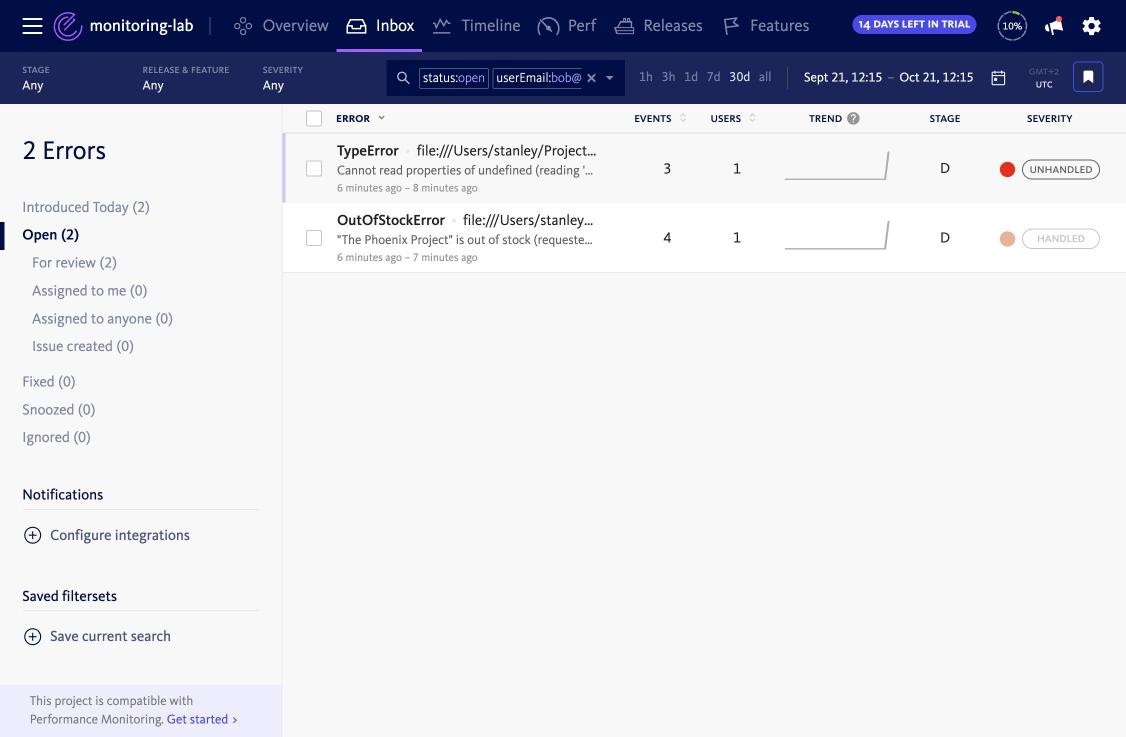Screen dimensions: 1126x737
Task: Click the Releases ship icon
Action: pos(624,27)
